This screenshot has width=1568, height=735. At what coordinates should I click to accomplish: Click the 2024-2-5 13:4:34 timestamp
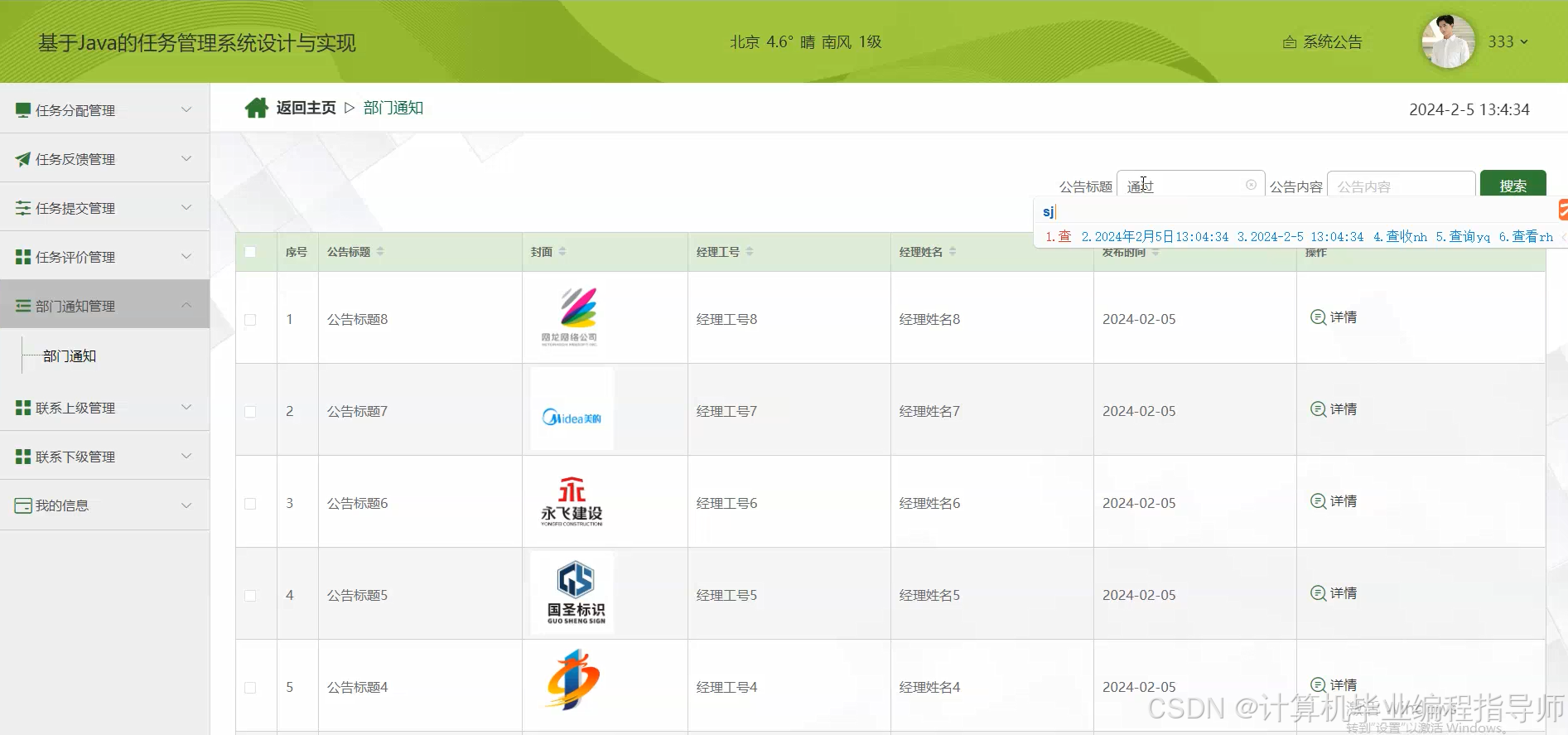tap(1469, 109)
